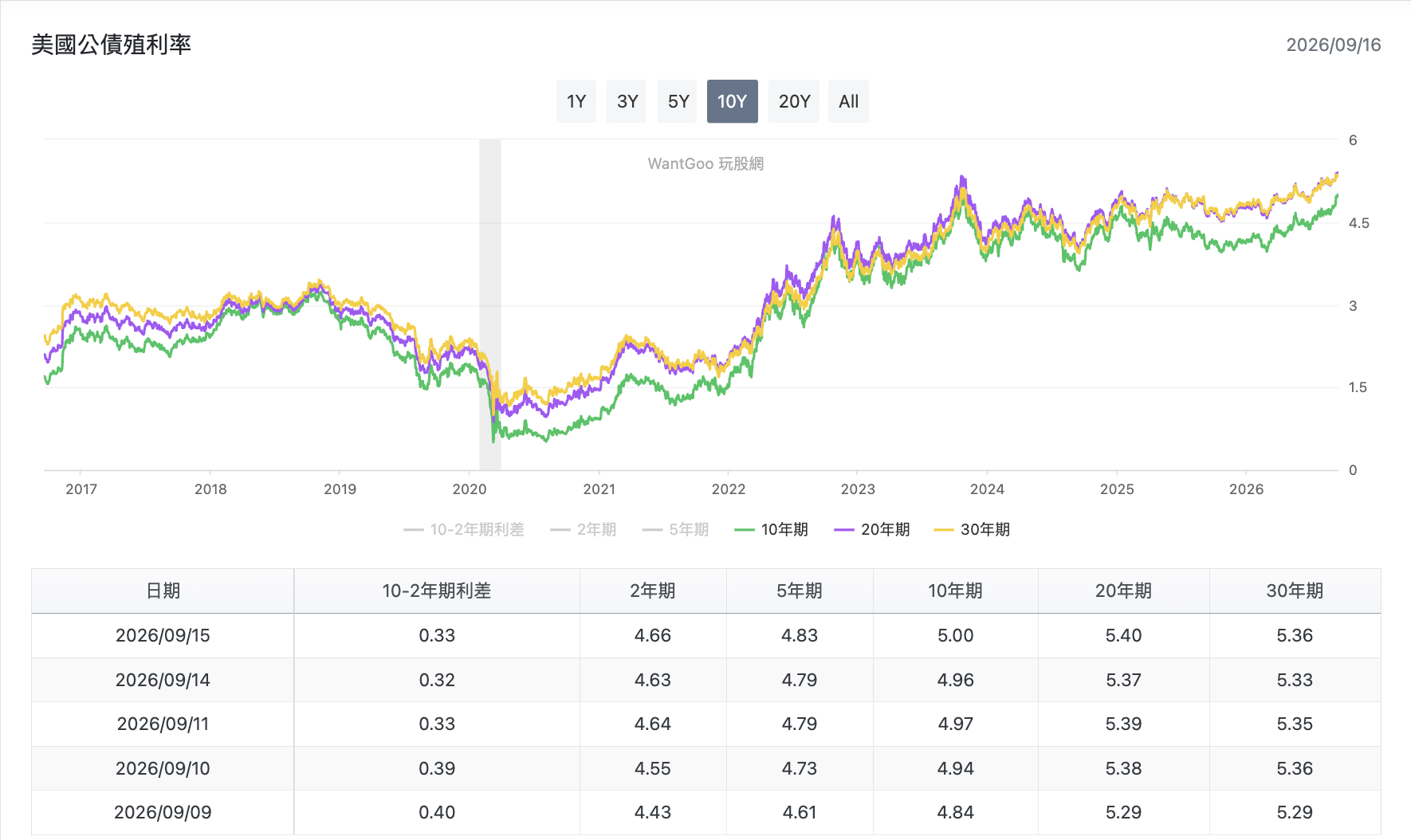Image resolution: width=1411 pixels, height=840 pixels.
Task: Select the 2026/09/14 date cell
Action: click(x=163, y=680)
